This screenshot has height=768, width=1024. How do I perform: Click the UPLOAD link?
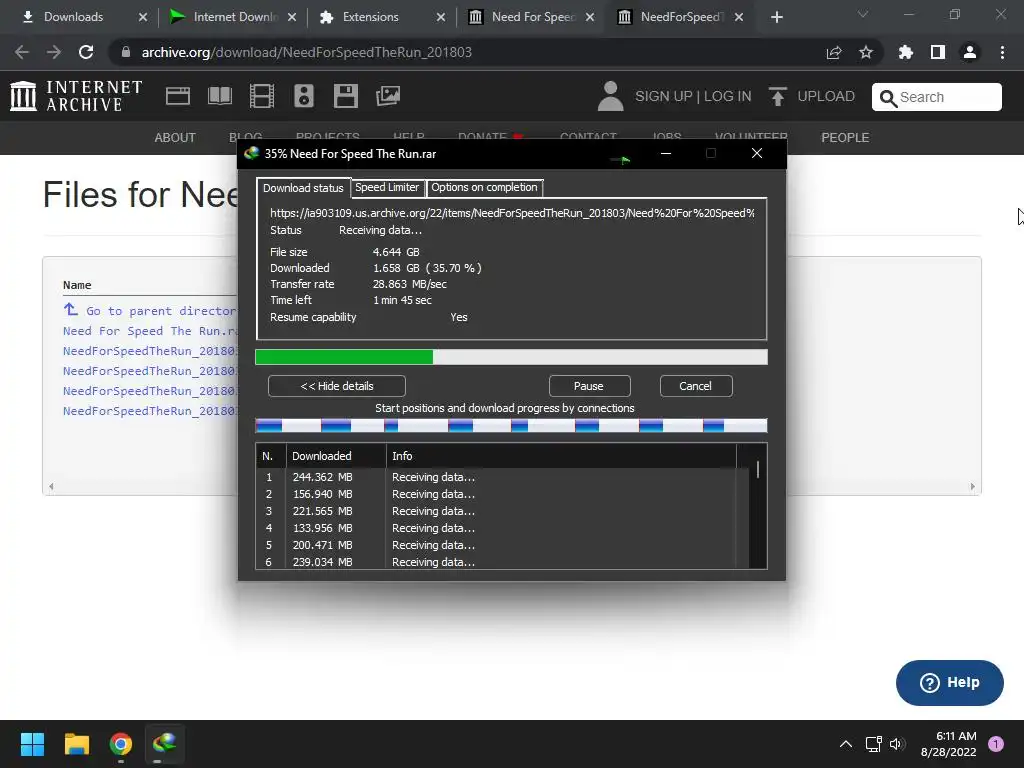click(x=826, y=96)
